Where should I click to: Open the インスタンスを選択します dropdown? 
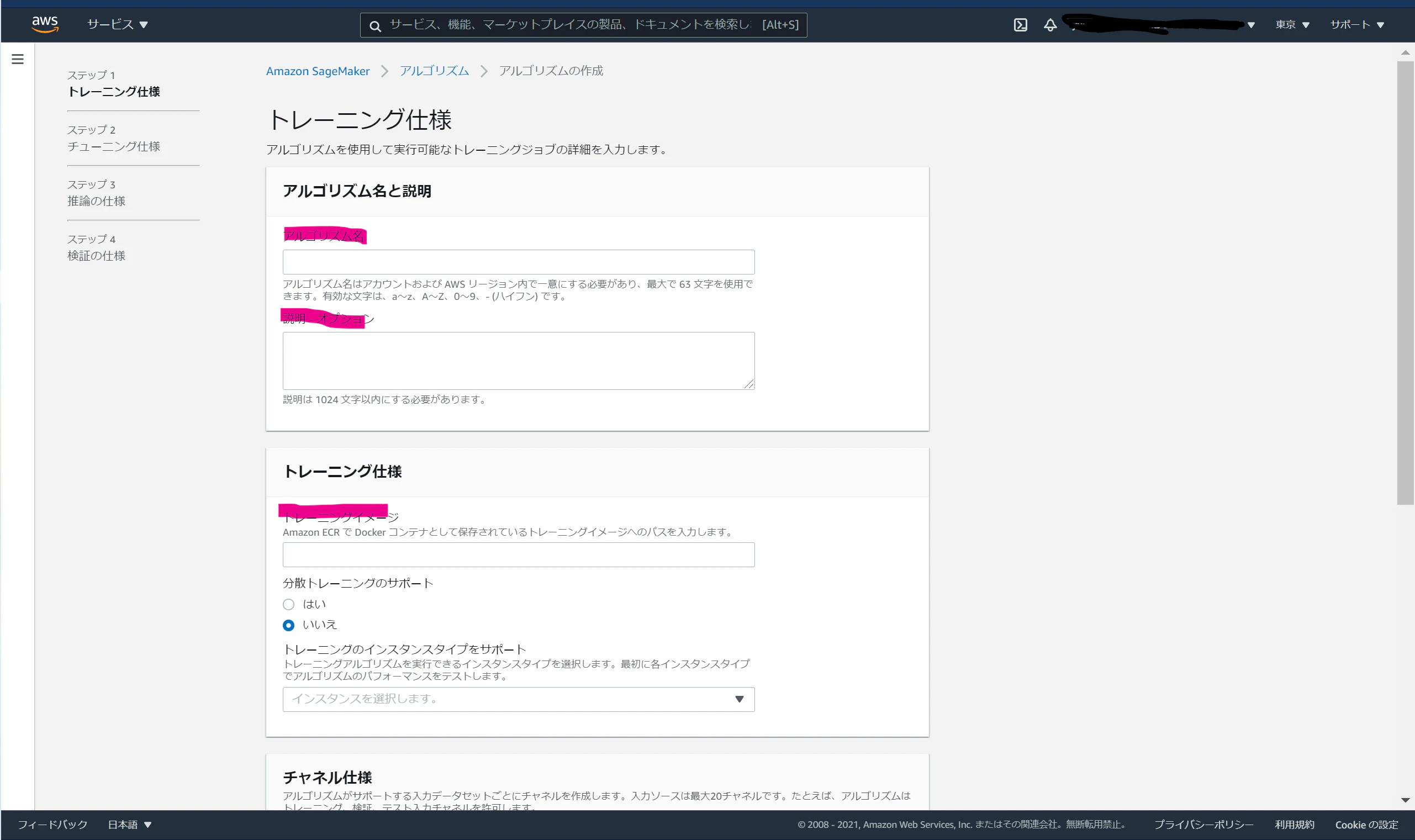click(x=519, y=699)
